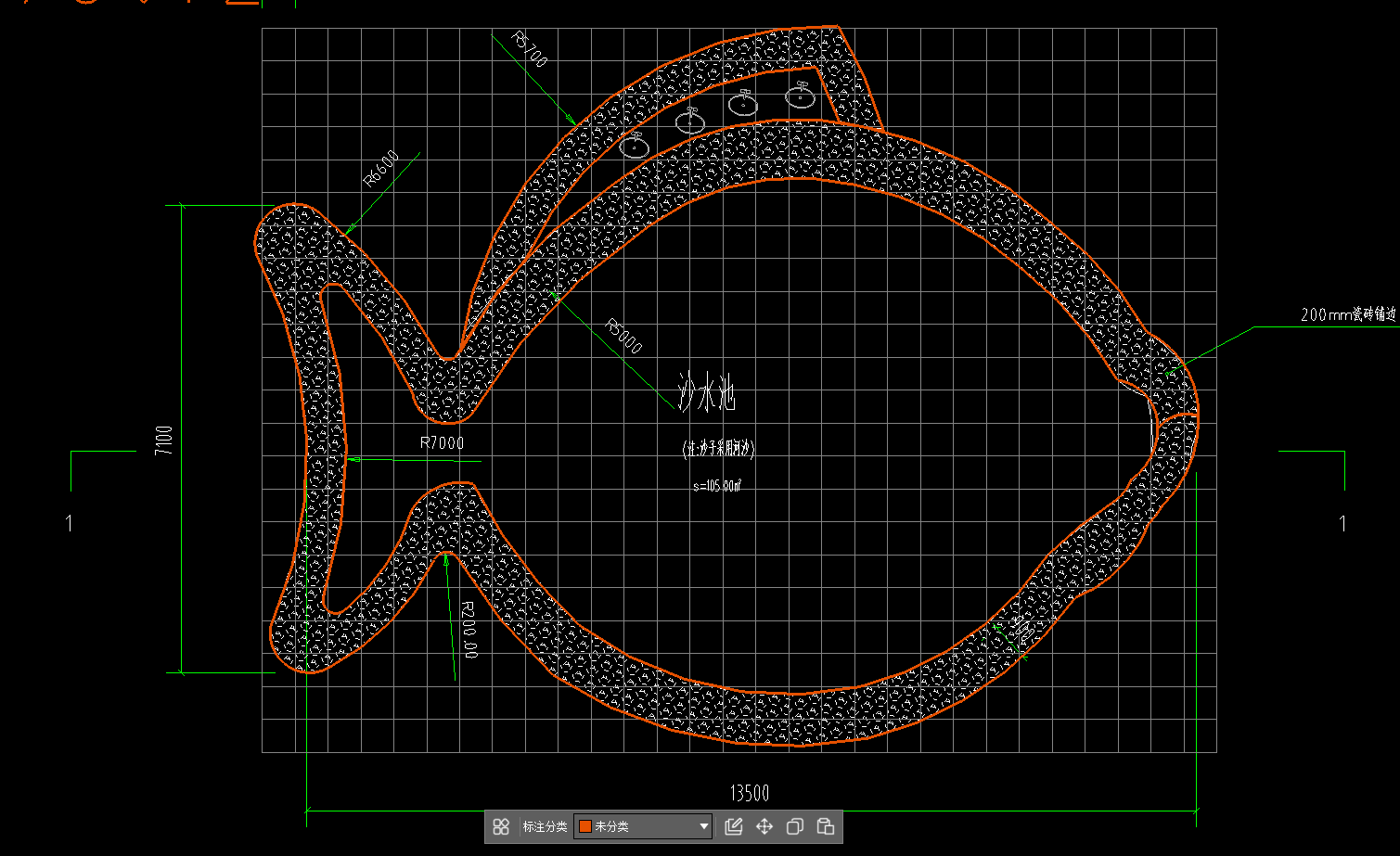Click the R5000 radius label
Screen dimensions: 1400x856
pos(623,337)
